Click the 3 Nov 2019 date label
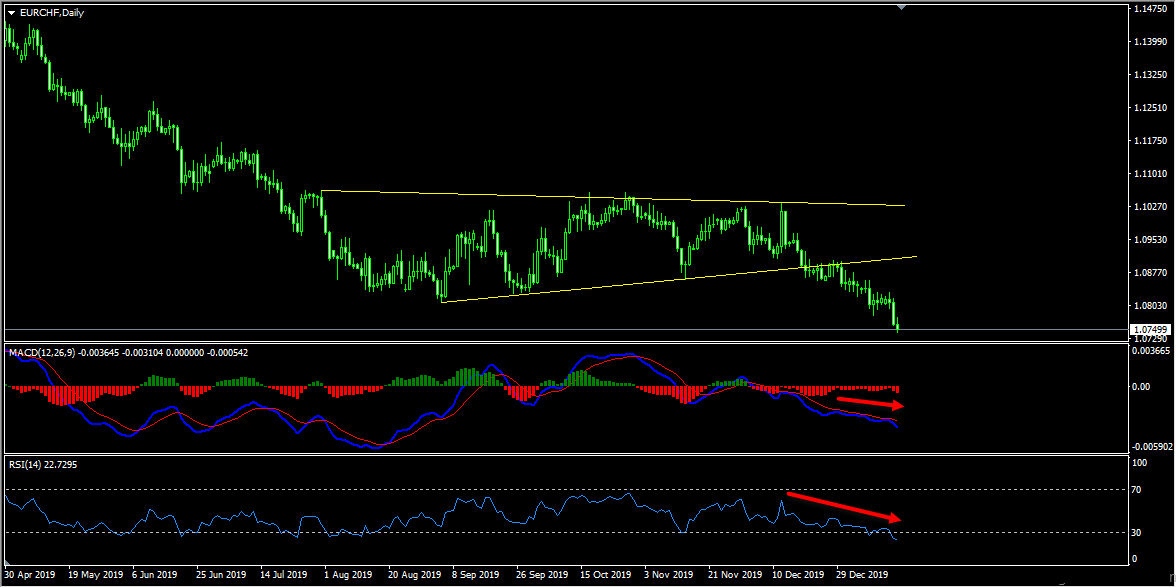1176x588 pixels. click(x=670, y=574)
